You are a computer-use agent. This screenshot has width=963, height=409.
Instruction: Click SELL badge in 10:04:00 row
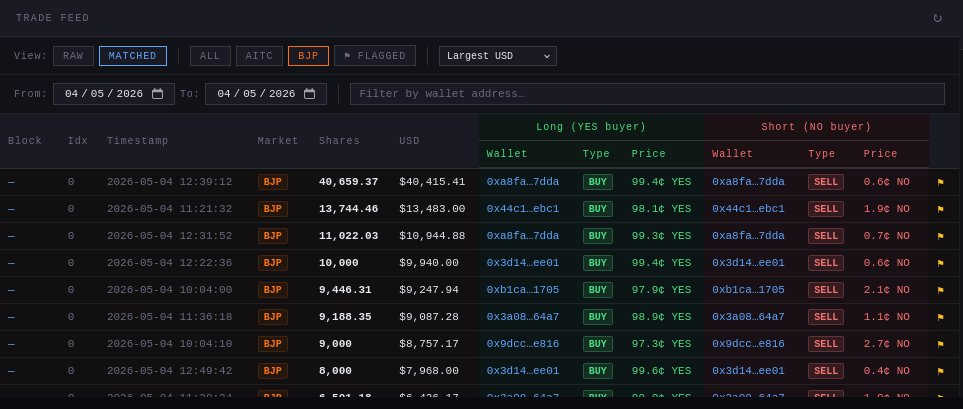pos(825,290)
